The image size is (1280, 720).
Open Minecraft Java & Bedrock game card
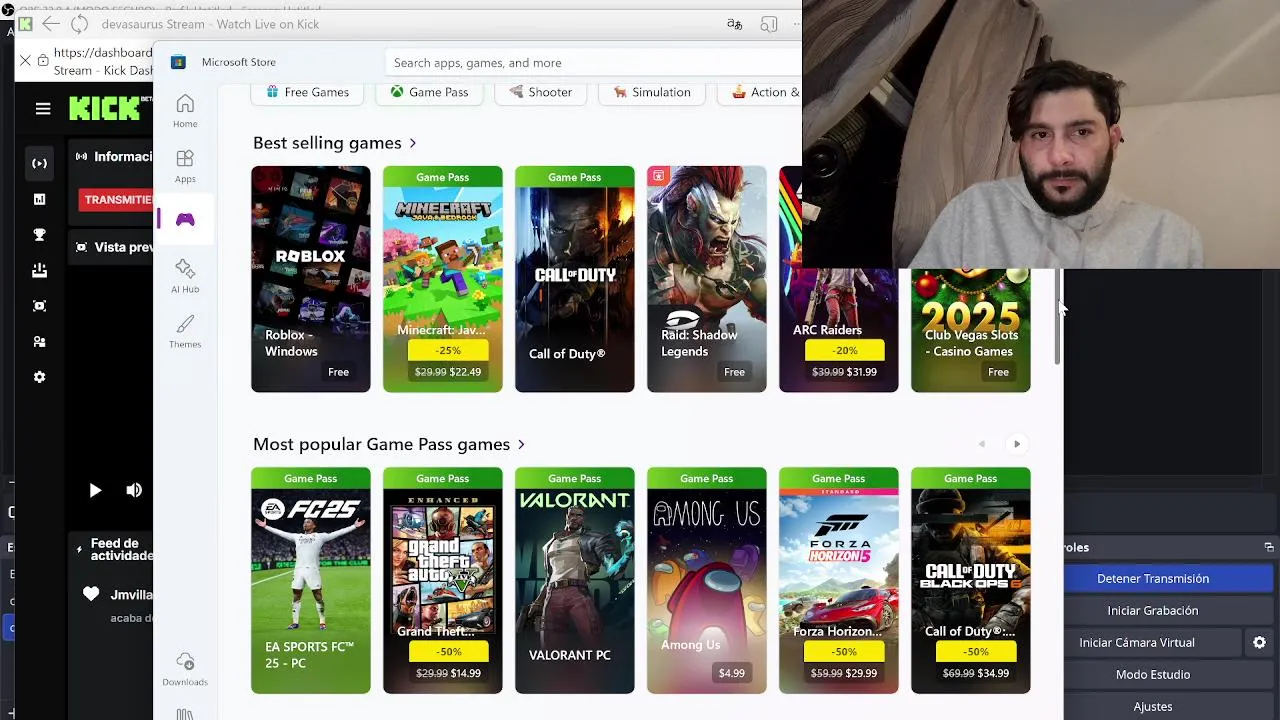point(443,279)
